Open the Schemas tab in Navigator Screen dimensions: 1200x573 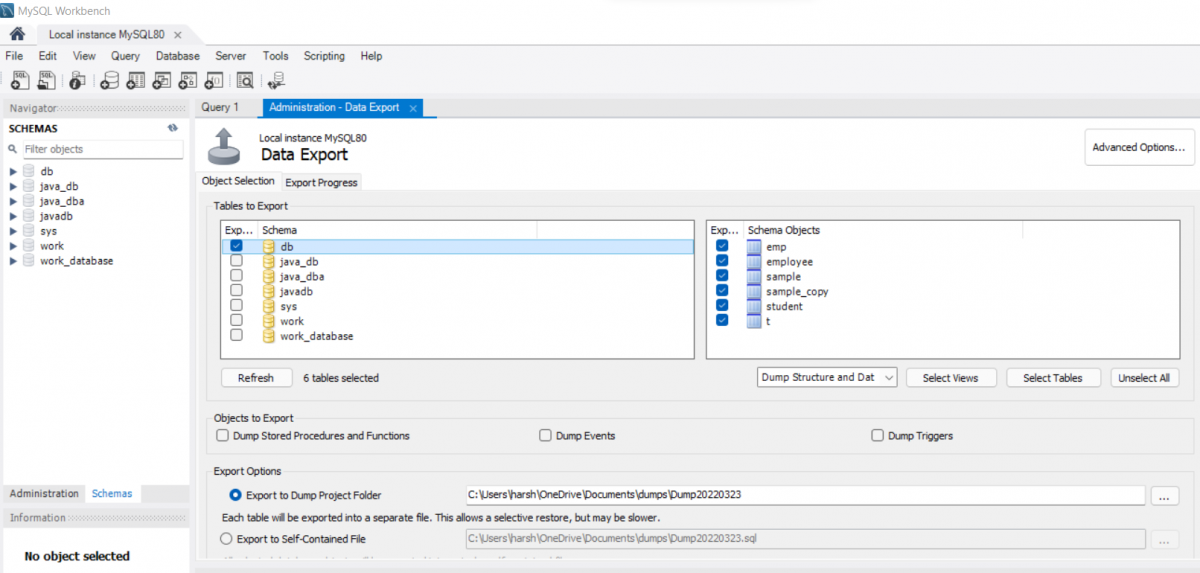click(112, 493)
